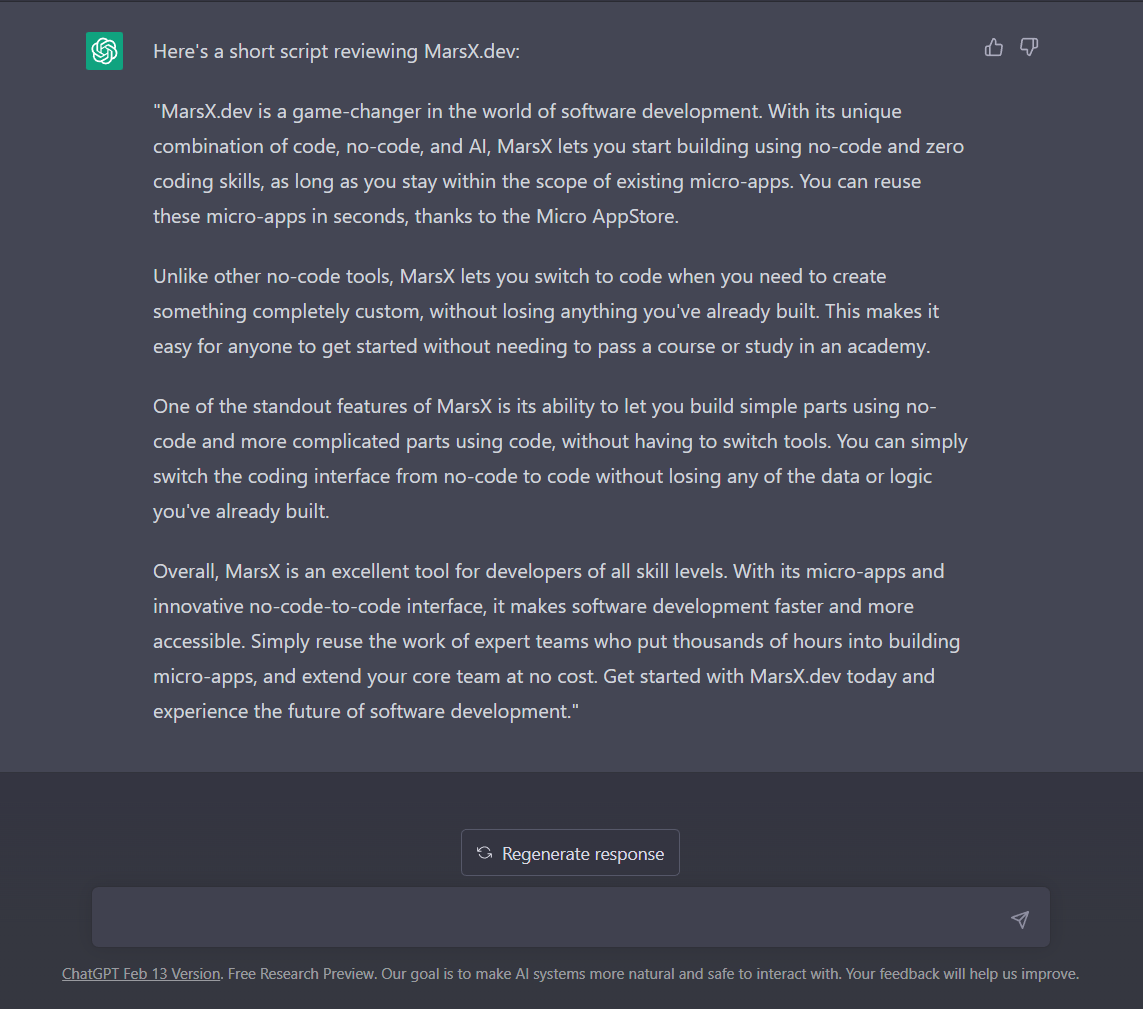Screen dimensions: 1143x1009
Task: Click the 'Your feedback will help us improve' text
Action: pos(963,973)
